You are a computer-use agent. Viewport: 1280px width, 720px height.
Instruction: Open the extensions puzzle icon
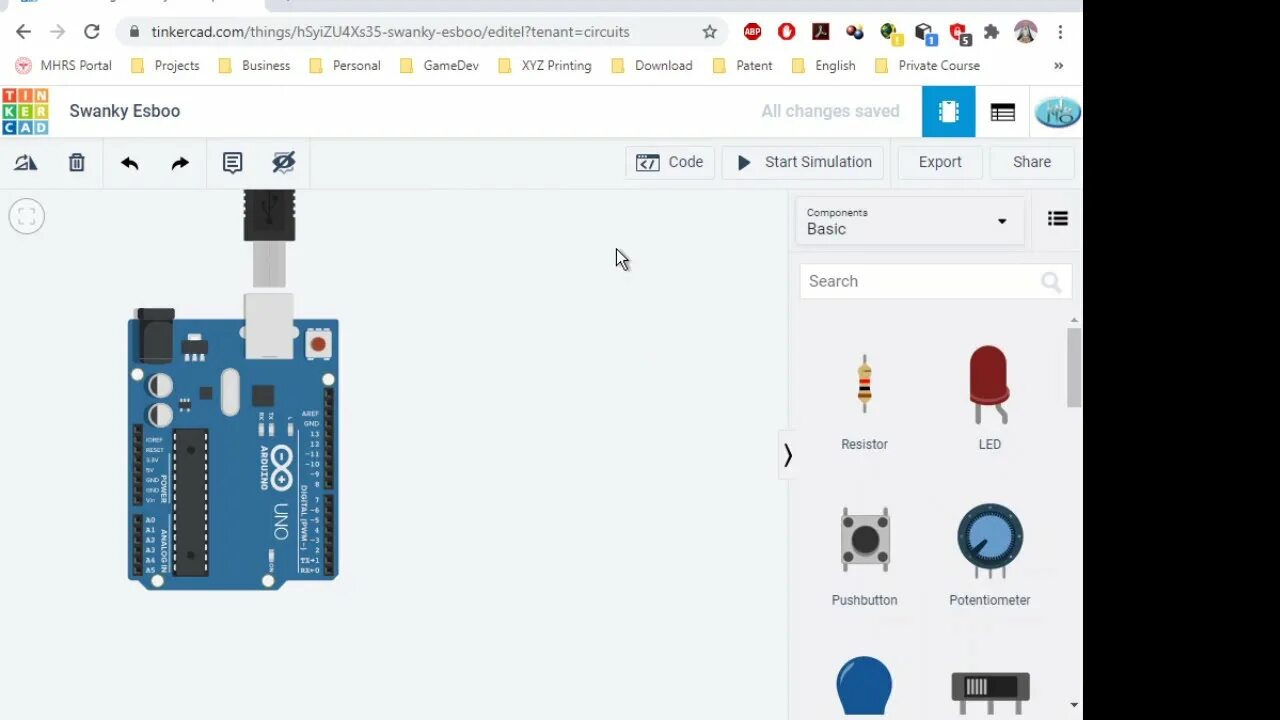(992, 32)
